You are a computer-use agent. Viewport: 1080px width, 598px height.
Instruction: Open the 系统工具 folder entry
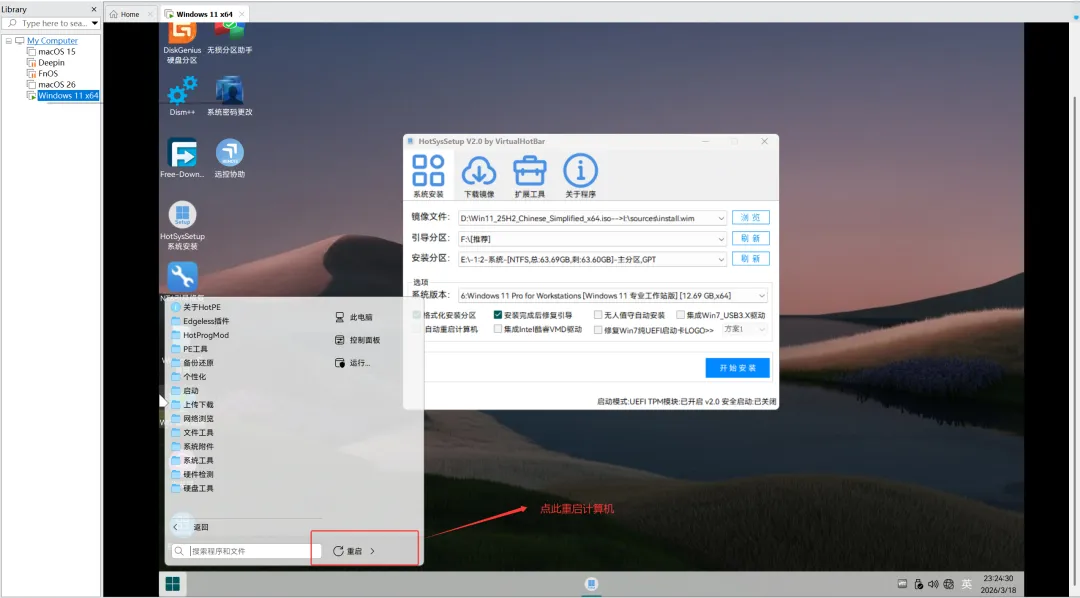point(192,460)
